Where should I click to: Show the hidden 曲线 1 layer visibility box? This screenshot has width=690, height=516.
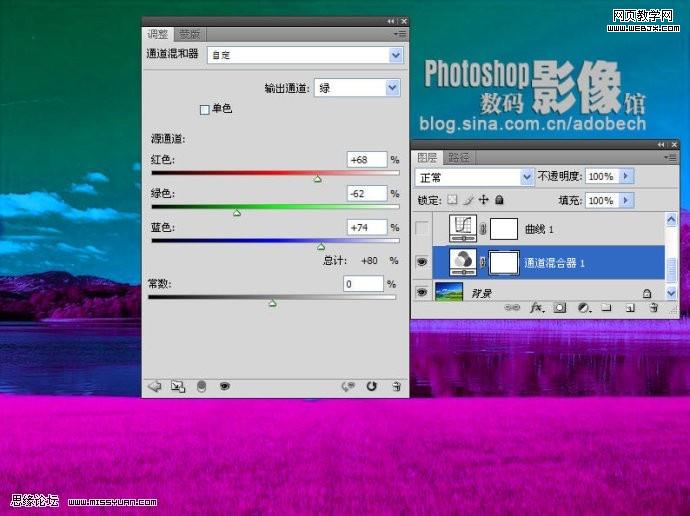(422, 228)
